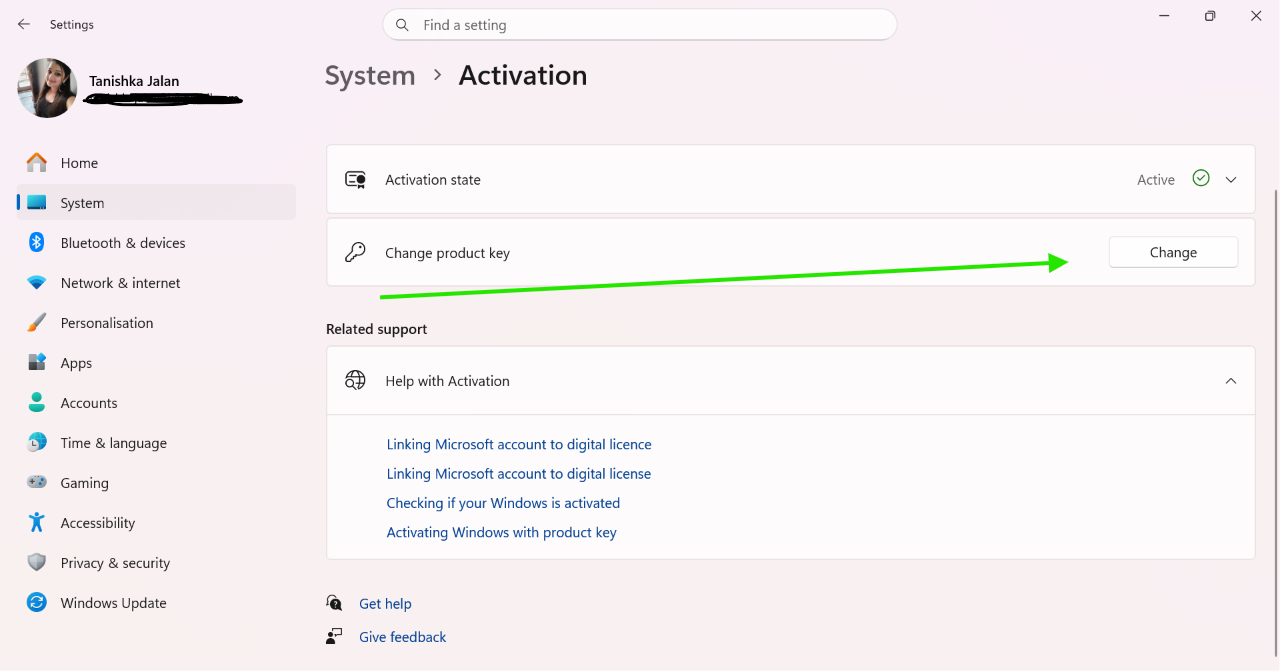The height and width of the screenshot is (671, 1280).
Task: Click the Active status text
Action: click(x=1156, y=180)
